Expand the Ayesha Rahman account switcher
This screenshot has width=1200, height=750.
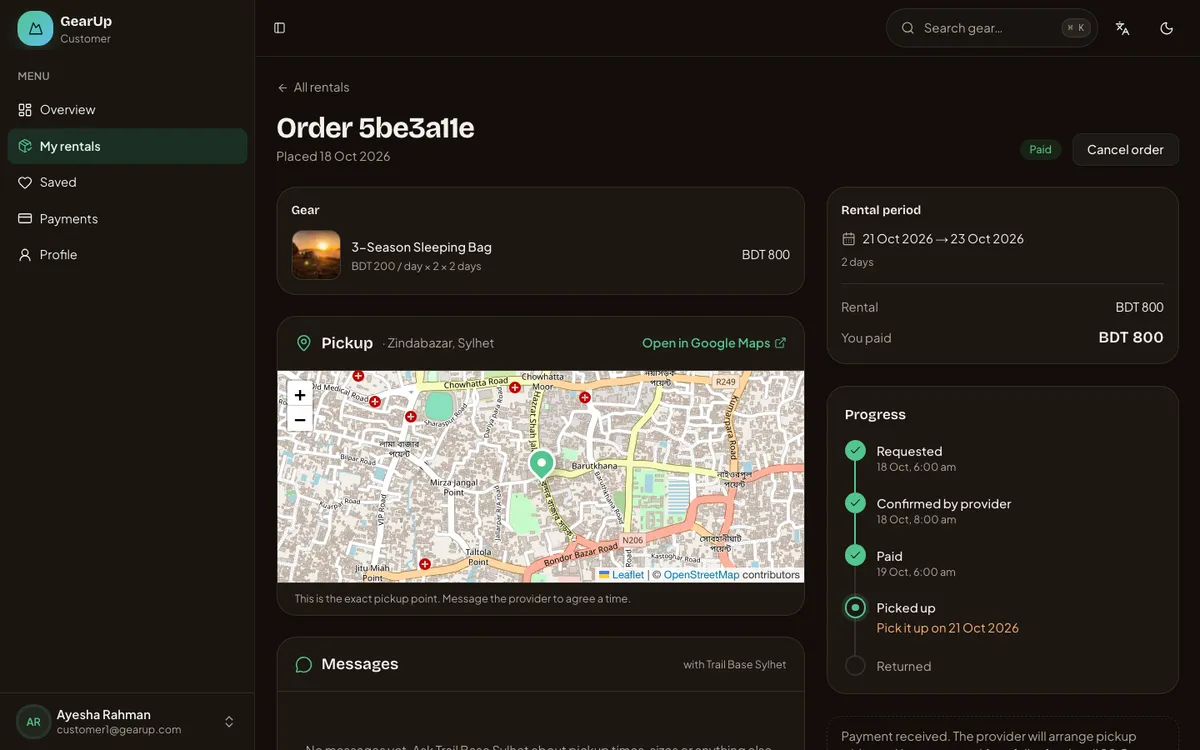point(229,722)
